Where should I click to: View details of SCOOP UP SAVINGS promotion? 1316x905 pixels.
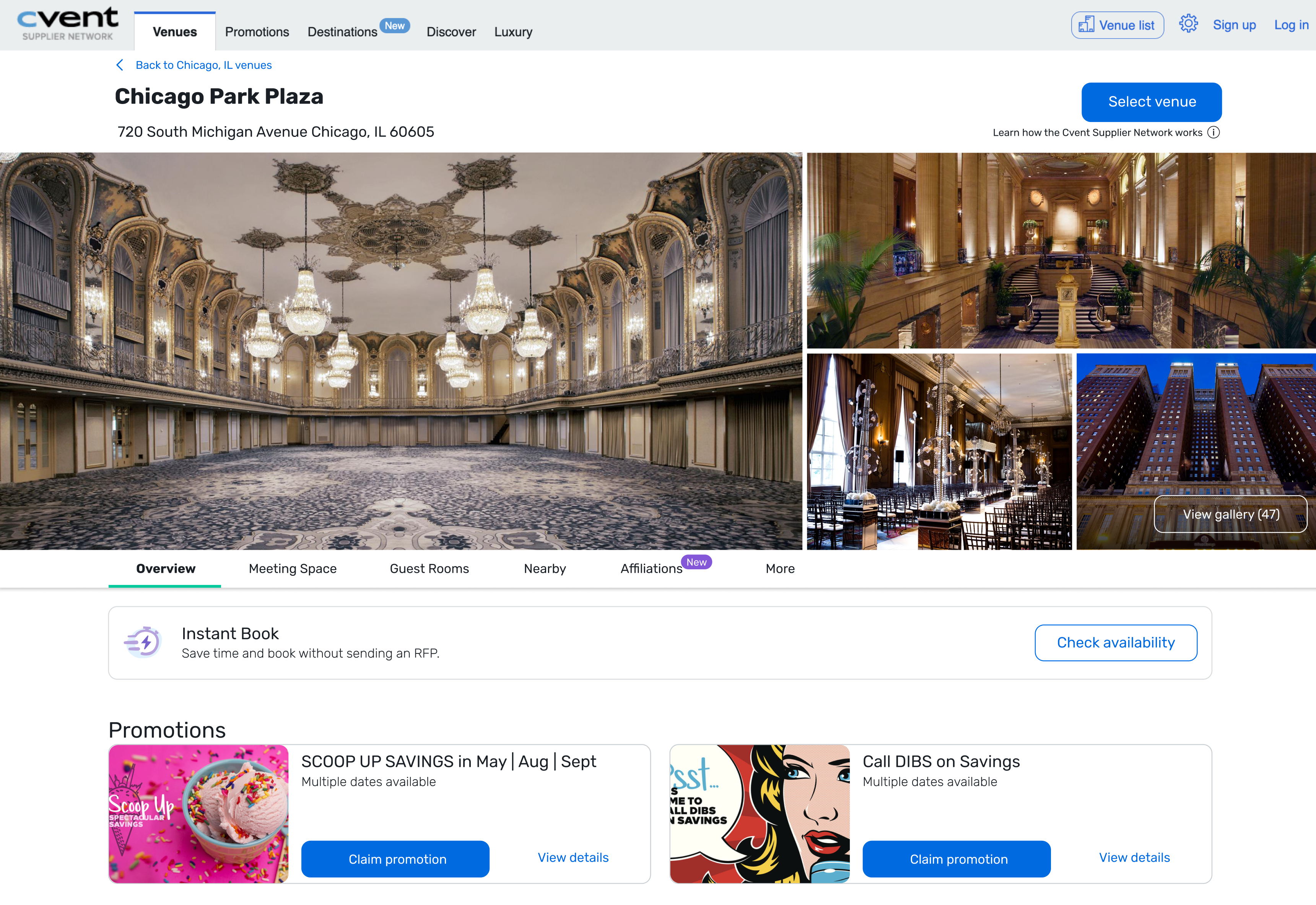tap(573, 857)
